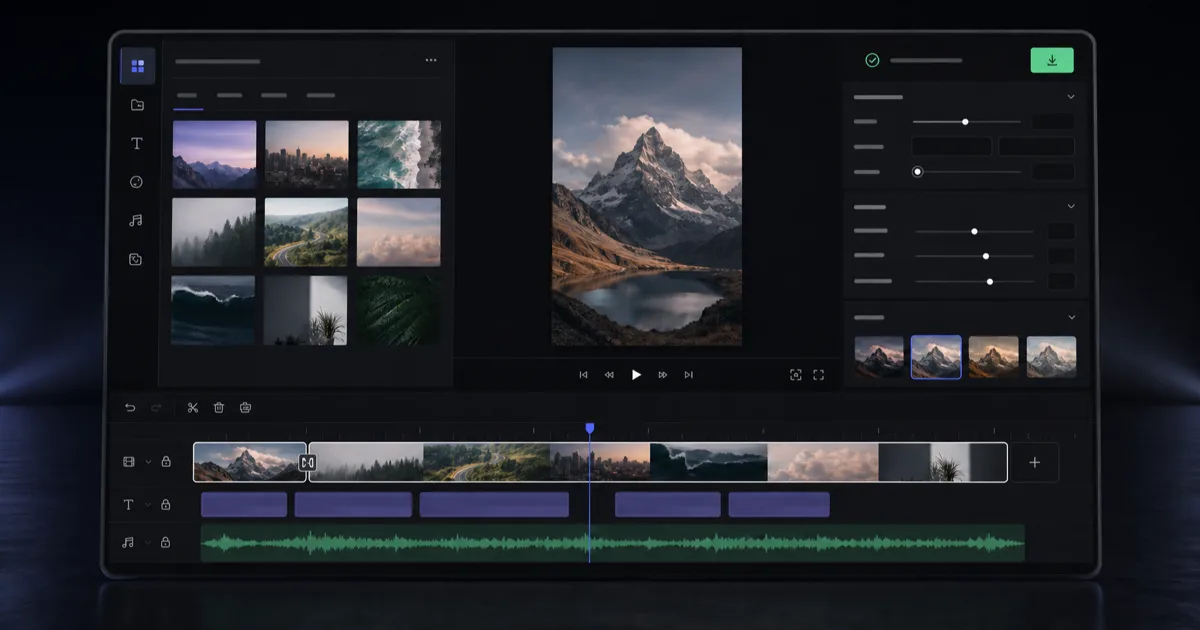
Task: Toggle the lock on the video track
Action: [166, 462]
